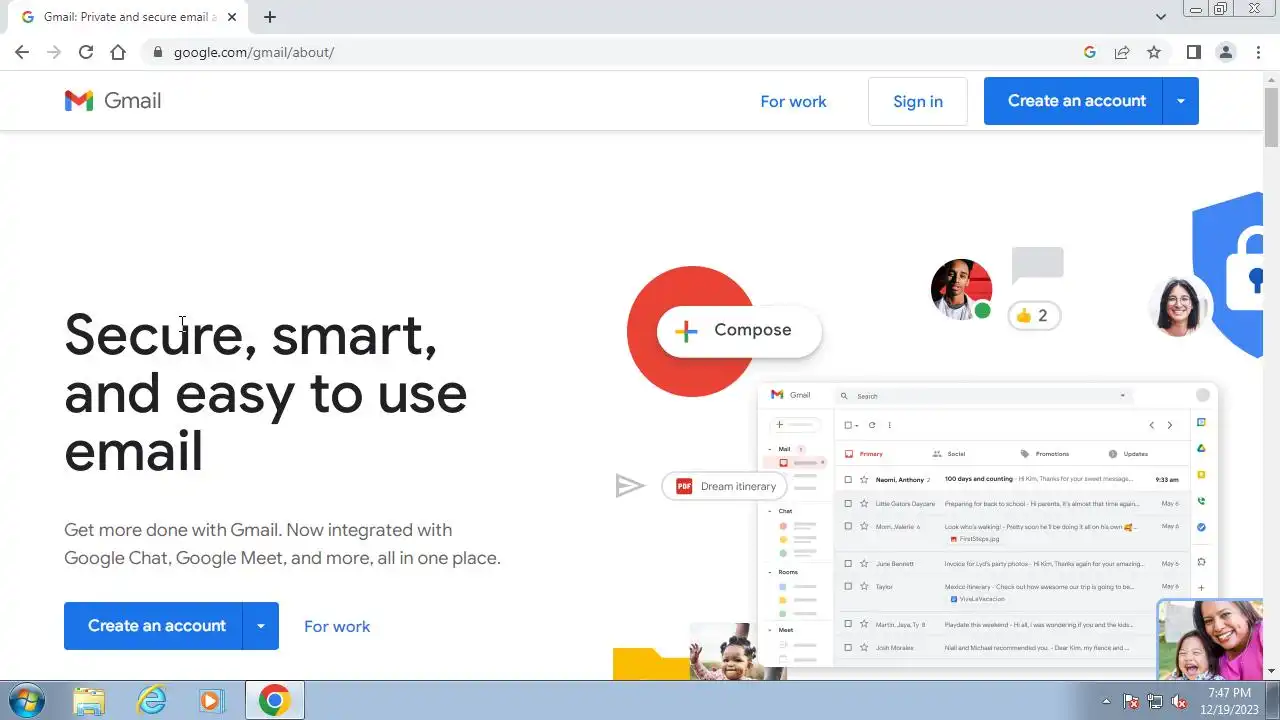
Task: Click the Gmail logo in the header
Action: (113, 100)
